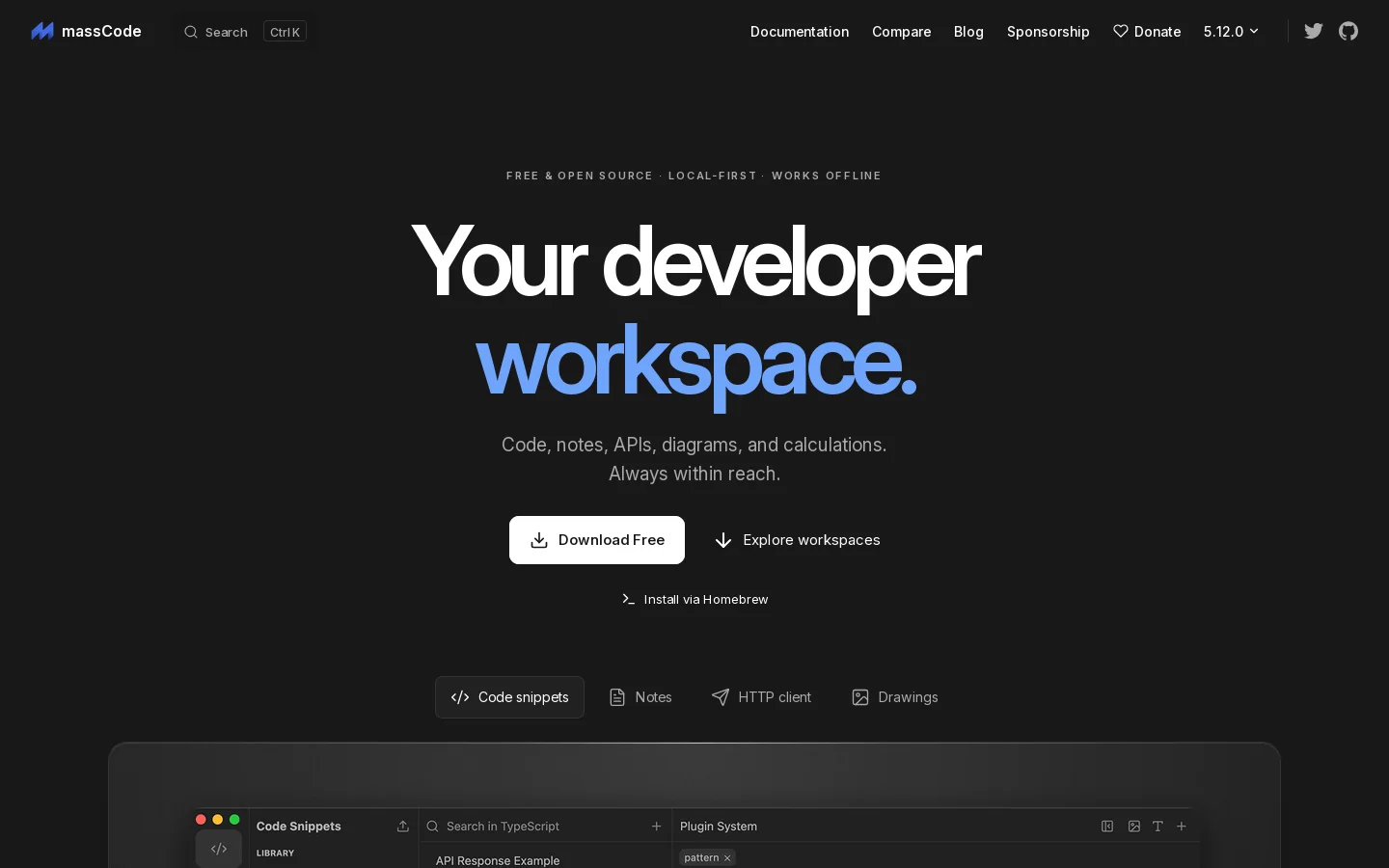Screen dimensions: 1389x868
Task: Expand the 5.12.0 version dropdown
Action: tap(1231, 31)
